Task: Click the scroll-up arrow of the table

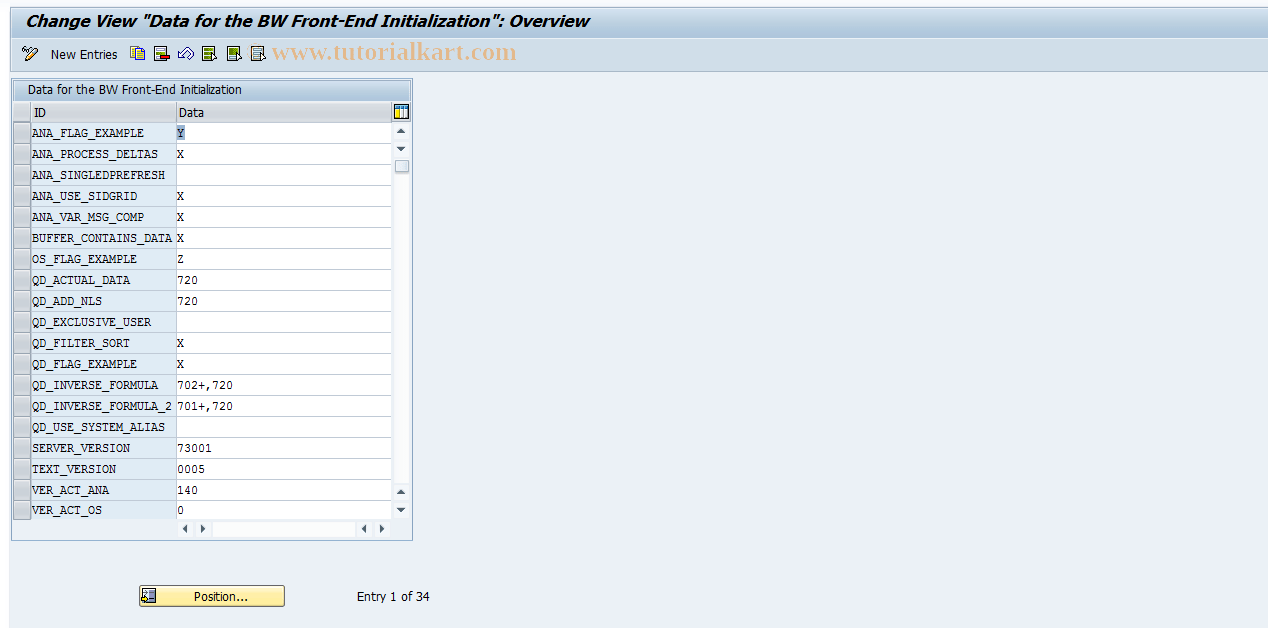Action: point(400,130)
